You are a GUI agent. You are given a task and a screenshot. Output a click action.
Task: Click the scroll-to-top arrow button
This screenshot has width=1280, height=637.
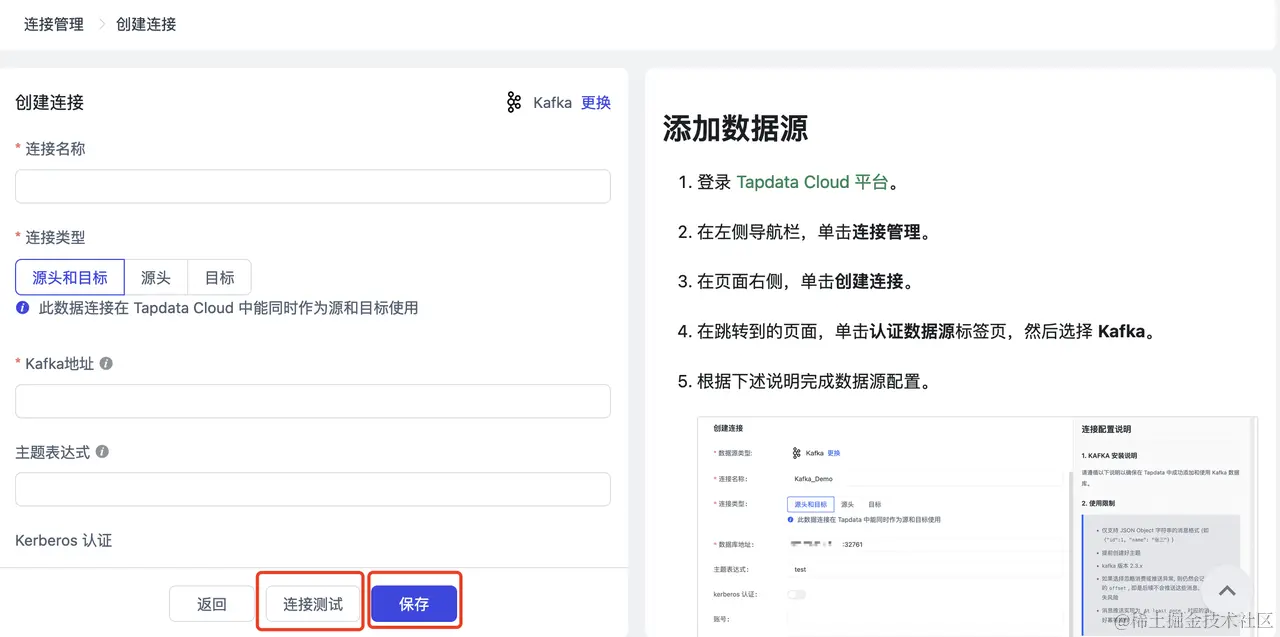[1227, 591]
